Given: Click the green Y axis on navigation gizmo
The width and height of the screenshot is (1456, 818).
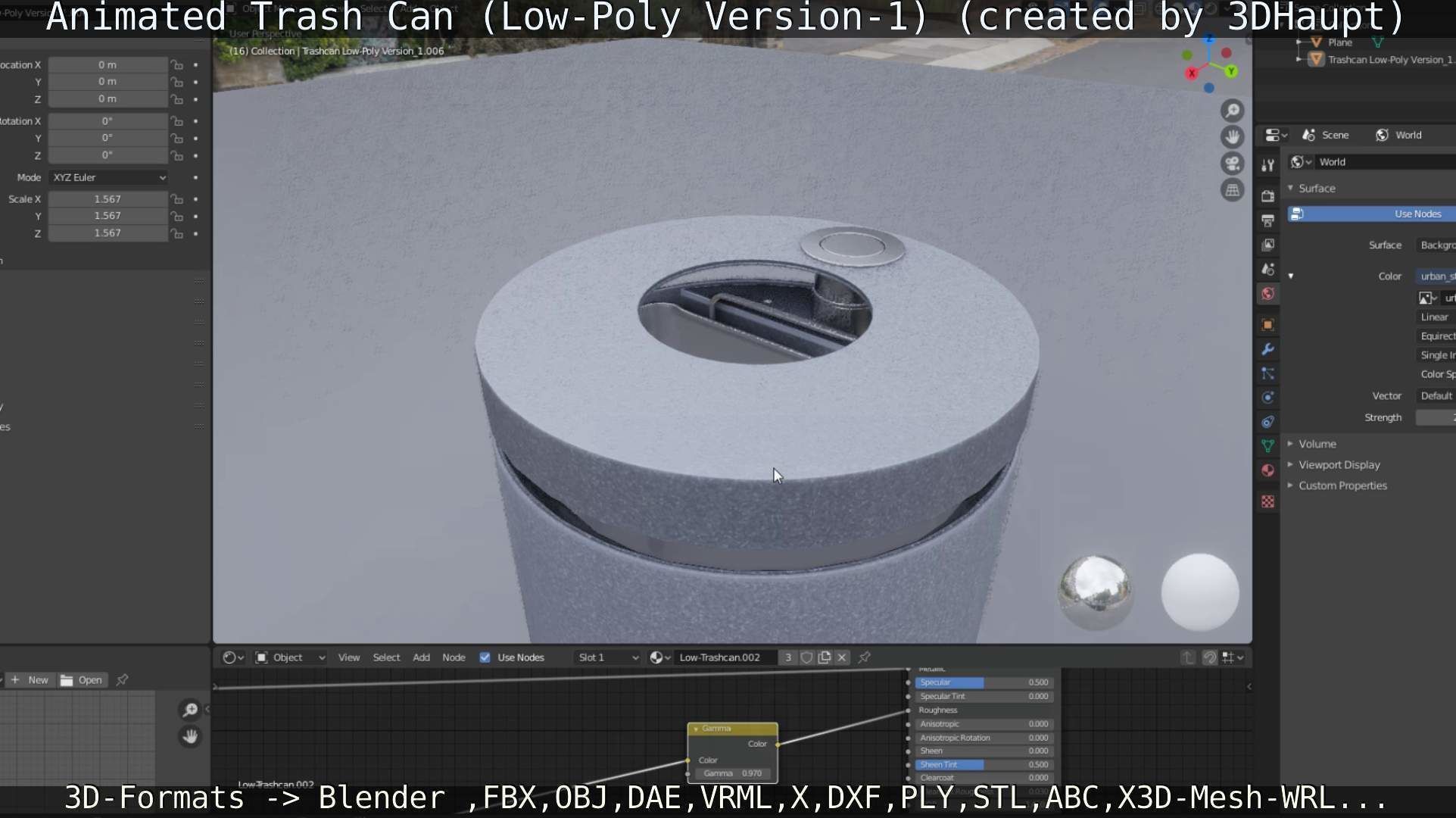Looking at the screenshot, I should pos(1232,71).
